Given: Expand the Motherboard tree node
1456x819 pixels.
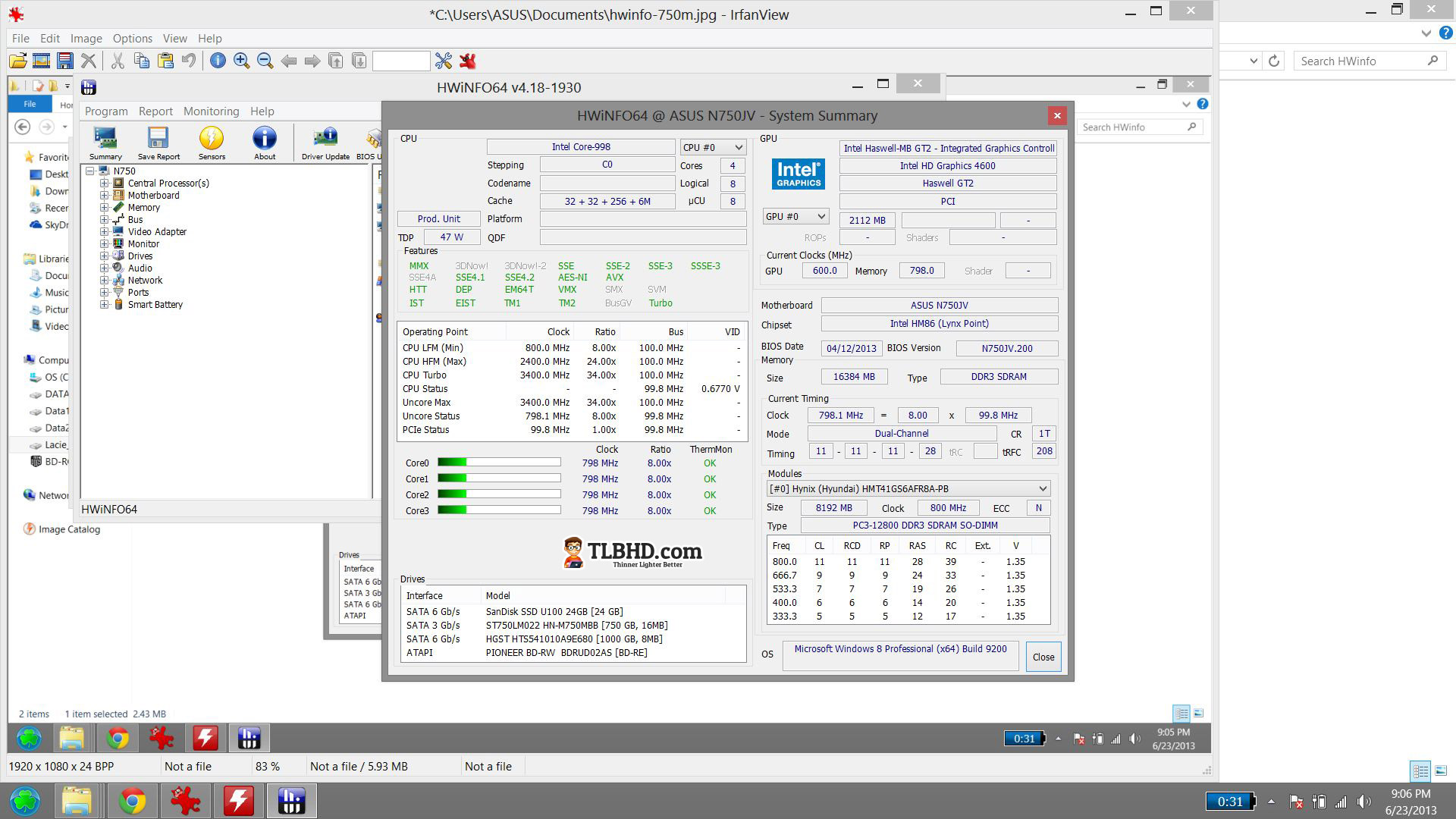Looking at the screenshot, I should 105,195.
